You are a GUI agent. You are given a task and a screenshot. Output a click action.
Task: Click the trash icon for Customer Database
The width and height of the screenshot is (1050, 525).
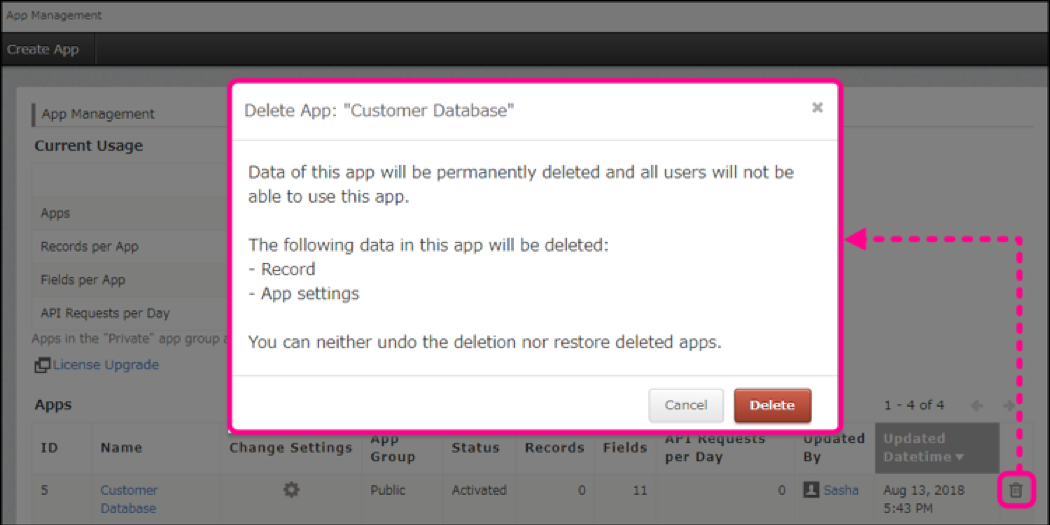1016,490
